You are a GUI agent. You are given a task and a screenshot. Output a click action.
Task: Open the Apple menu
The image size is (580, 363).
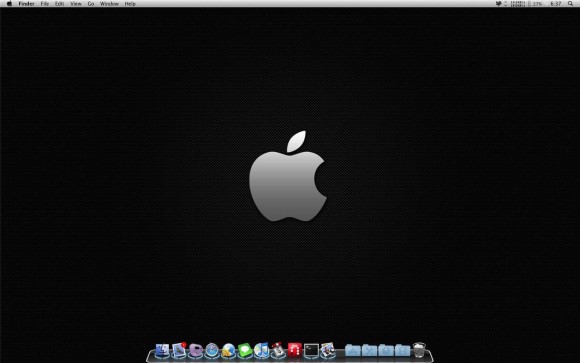[x=9, y=4]
